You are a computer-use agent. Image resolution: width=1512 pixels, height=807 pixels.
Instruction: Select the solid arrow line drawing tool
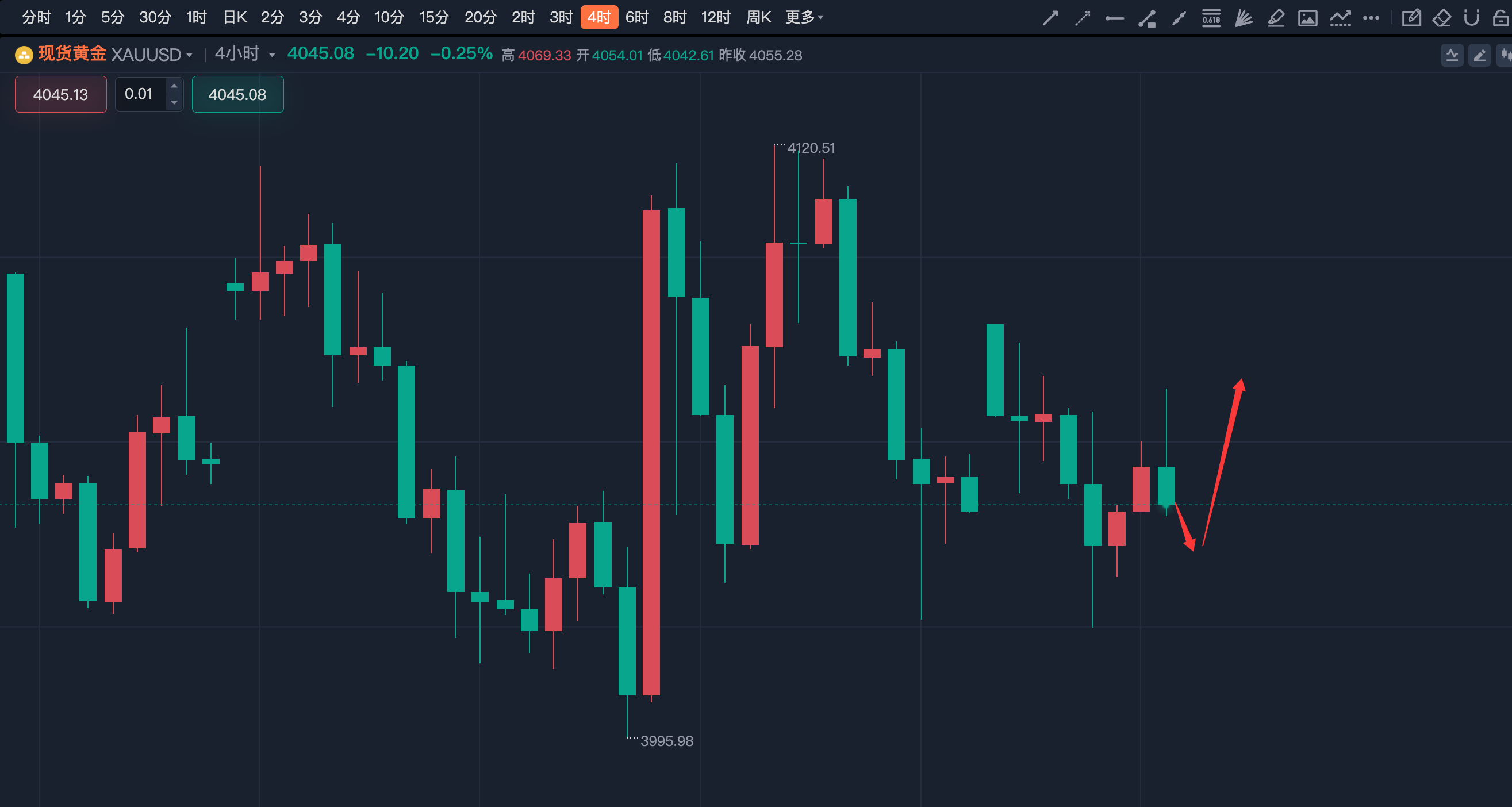[x=1050, y=18]
